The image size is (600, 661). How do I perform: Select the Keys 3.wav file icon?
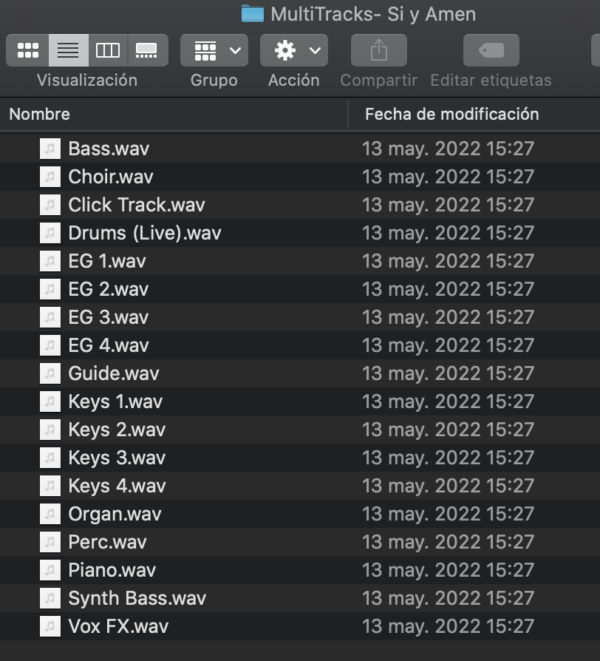(50, 458)
